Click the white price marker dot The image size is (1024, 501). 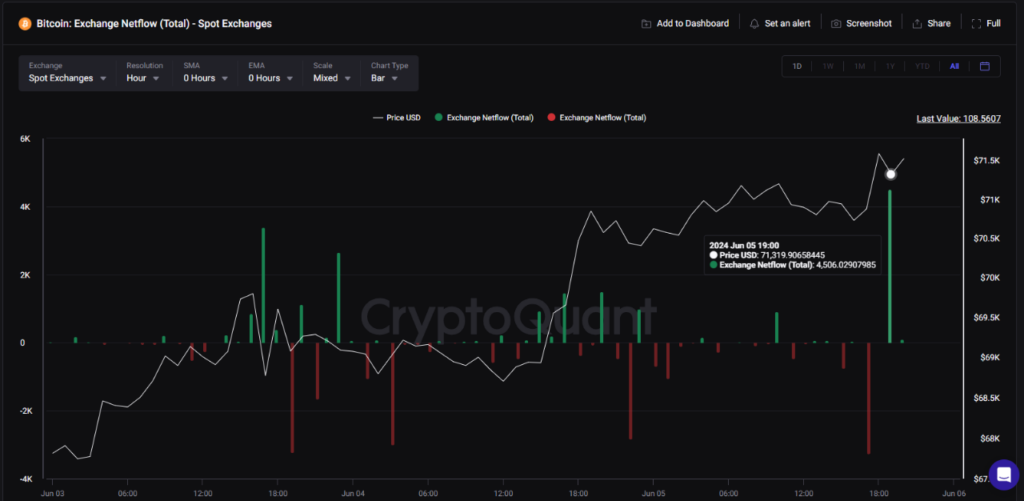pos(890,174)
